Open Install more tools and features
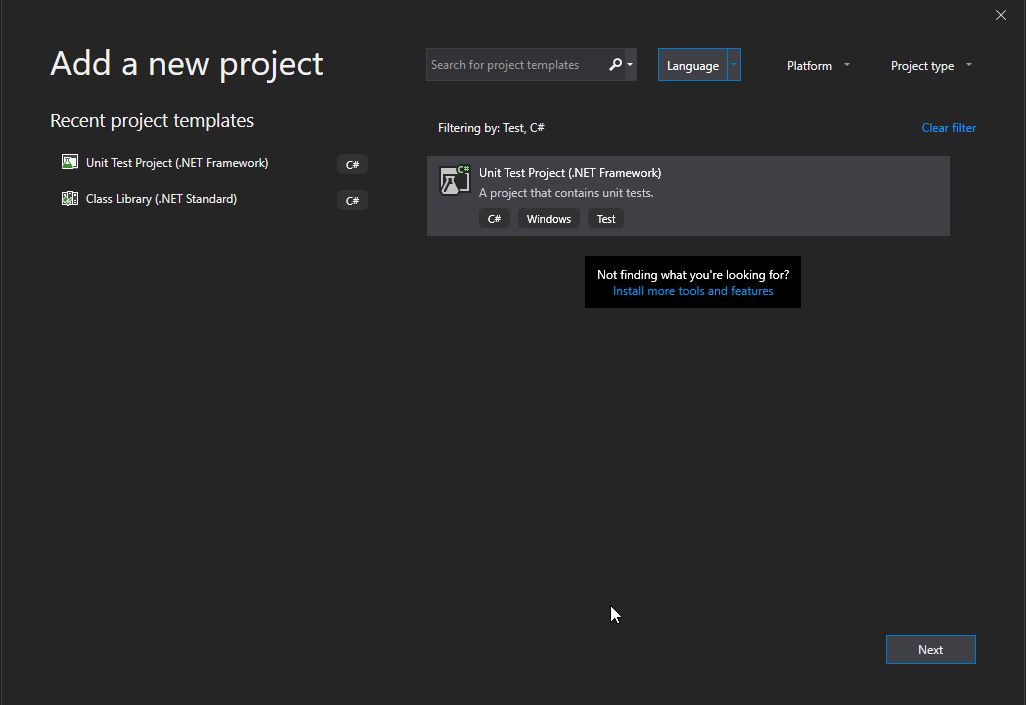Viewport: 1026px width, 705px height. [x=692, y=290]
